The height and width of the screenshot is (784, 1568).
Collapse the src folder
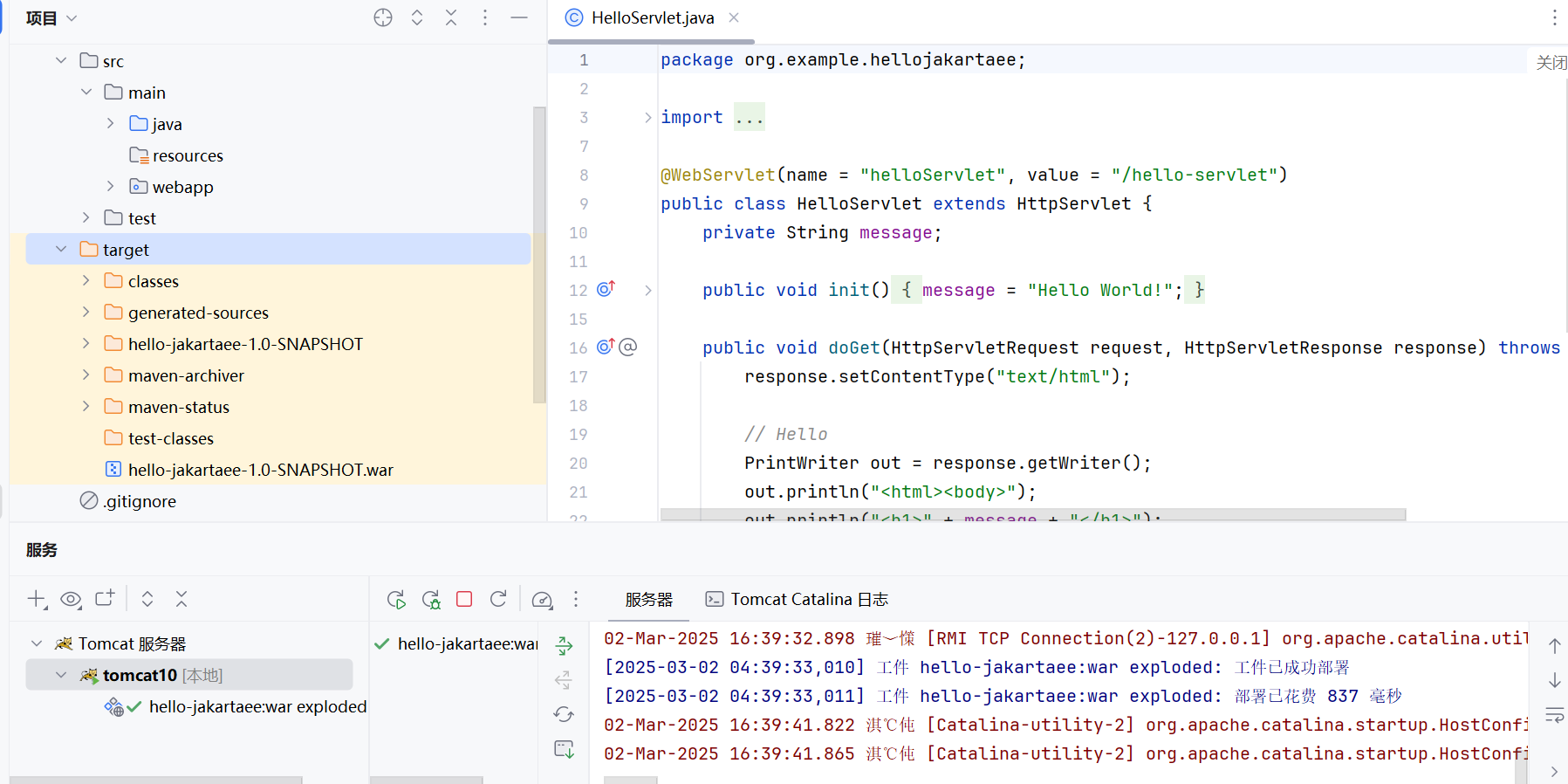pyautogui.click(x=61, y=60)
